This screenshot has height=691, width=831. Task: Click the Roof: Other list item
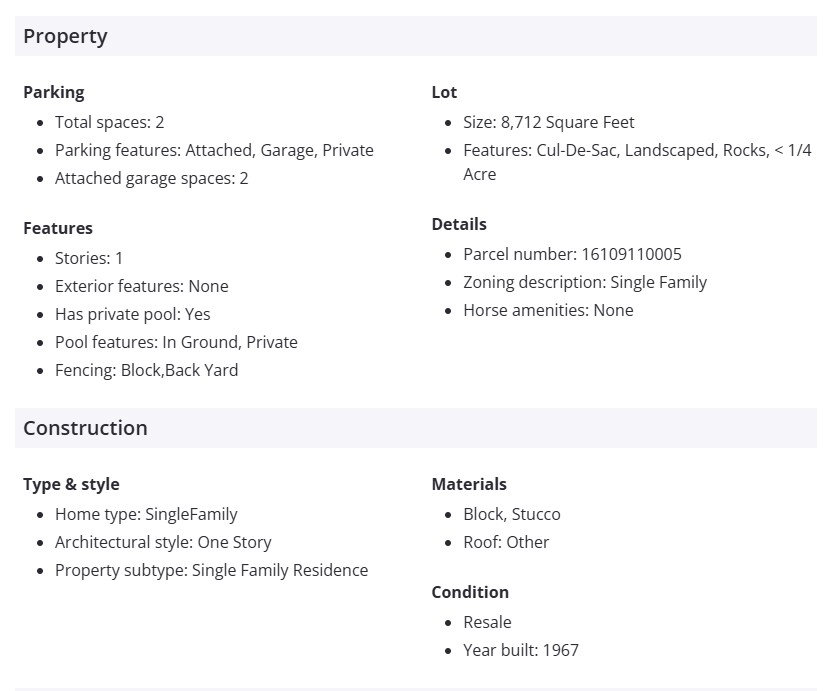506,542
